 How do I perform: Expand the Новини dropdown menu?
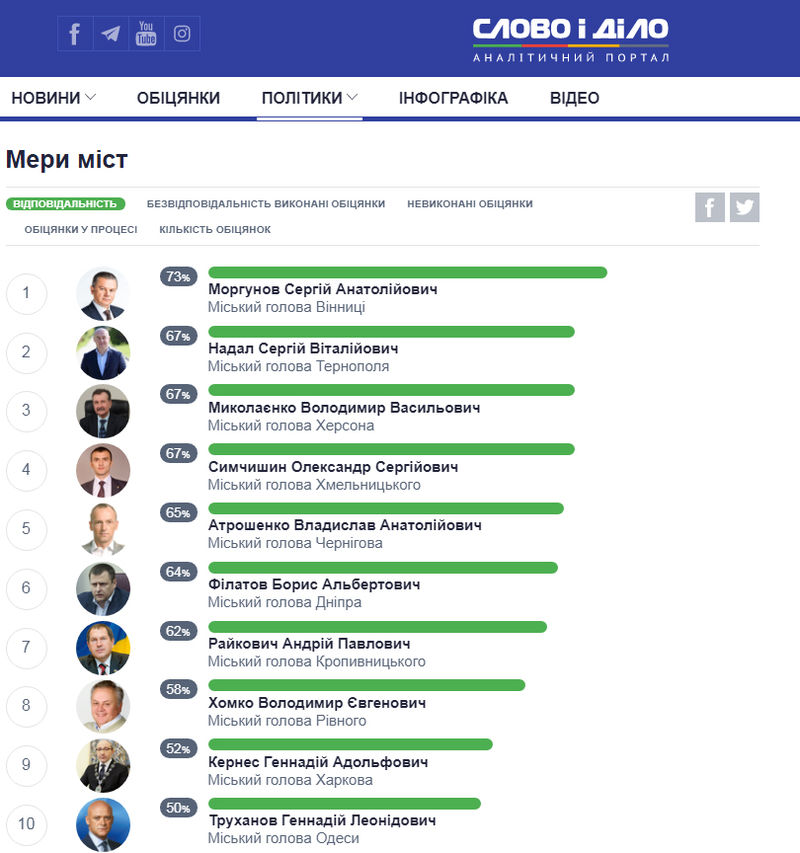[54, 98]
